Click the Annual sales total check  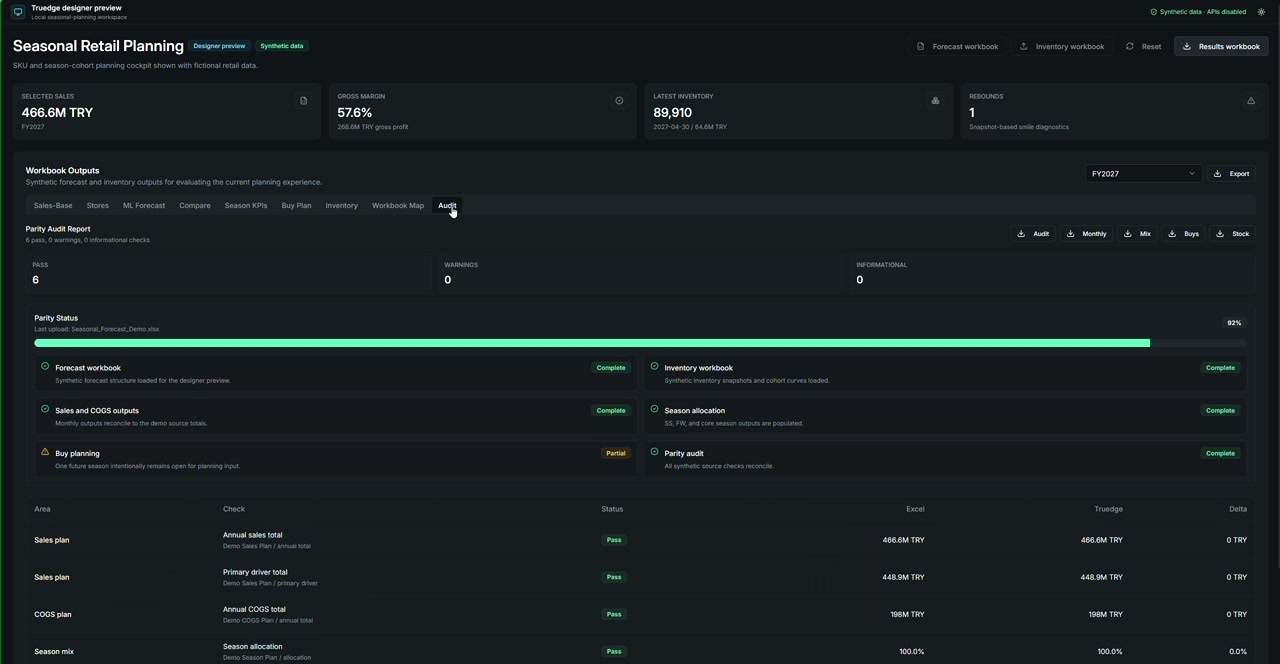tap(253, 535)
